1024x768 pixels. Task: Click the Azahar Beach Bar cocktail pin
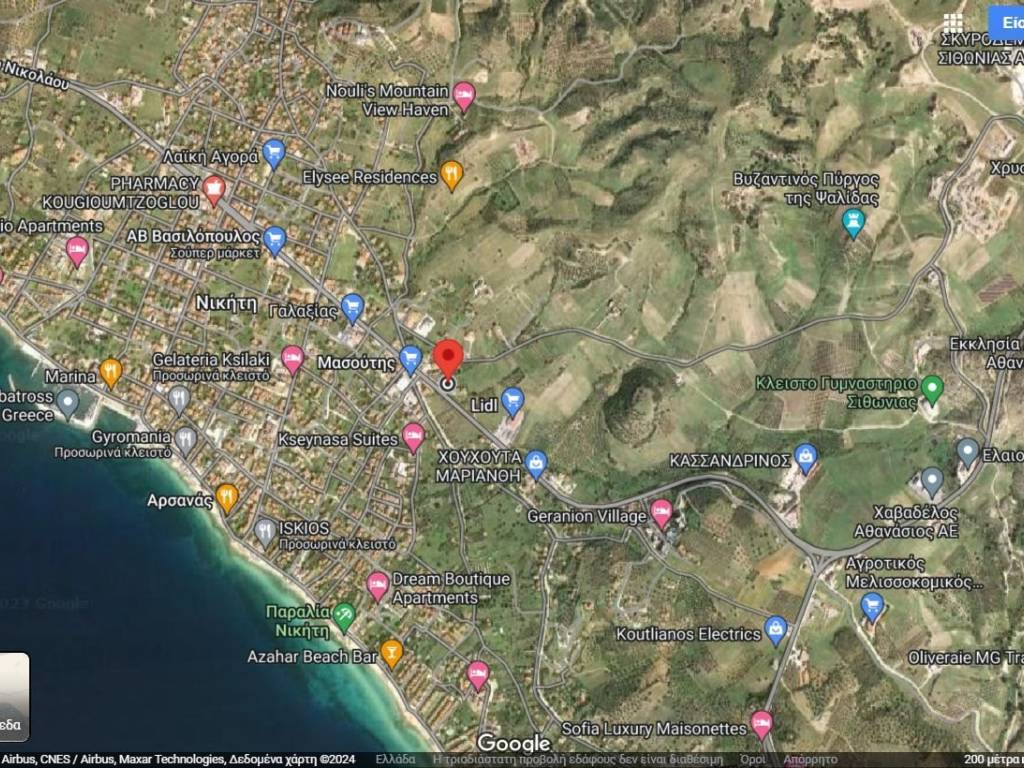coord(392,654)
